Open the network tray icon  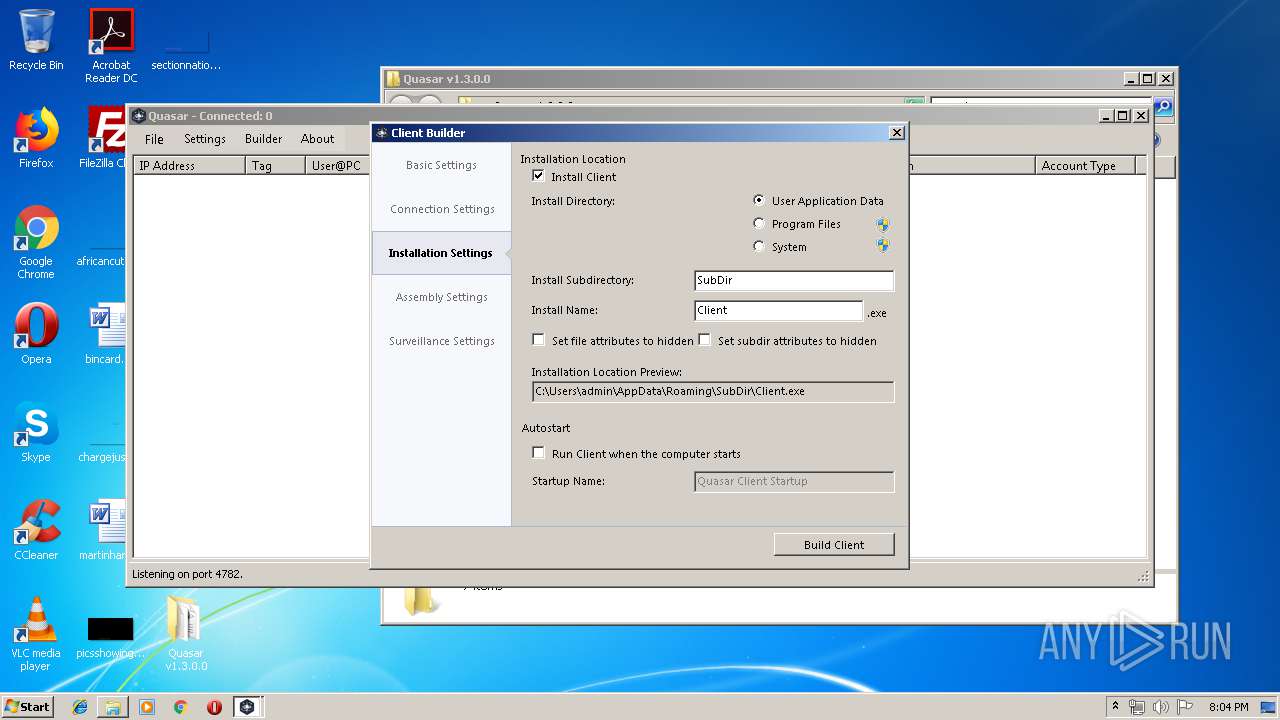click(x=1137, y=707)
